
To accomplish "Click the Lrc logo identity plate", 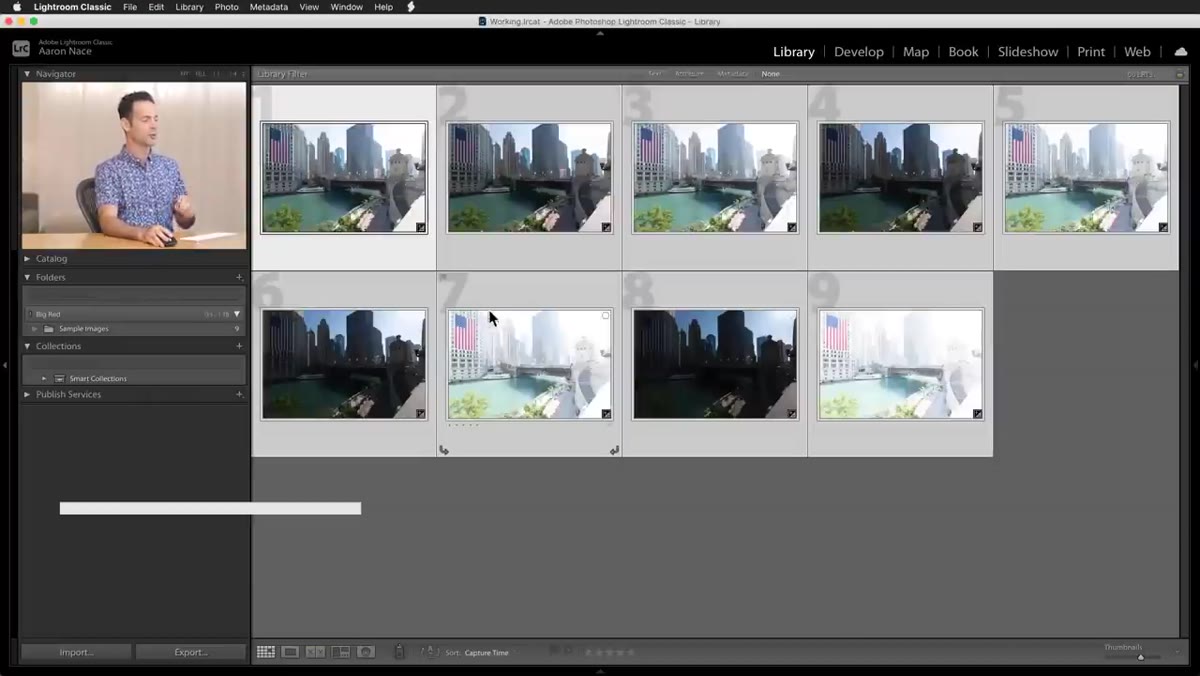I will pos(21,48).
